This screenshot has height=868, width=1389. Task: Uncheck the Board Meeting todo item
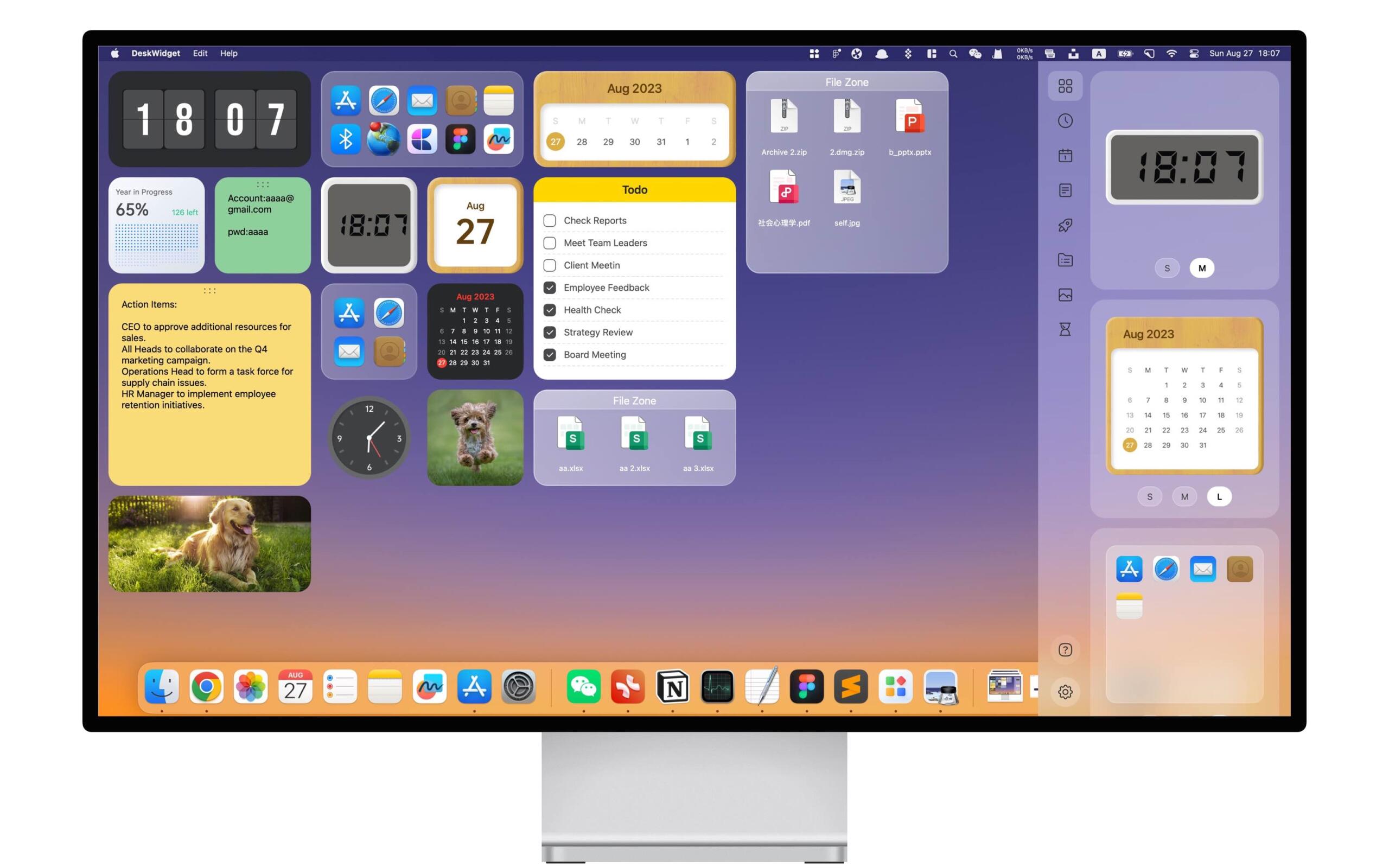[x=549, y=355]
